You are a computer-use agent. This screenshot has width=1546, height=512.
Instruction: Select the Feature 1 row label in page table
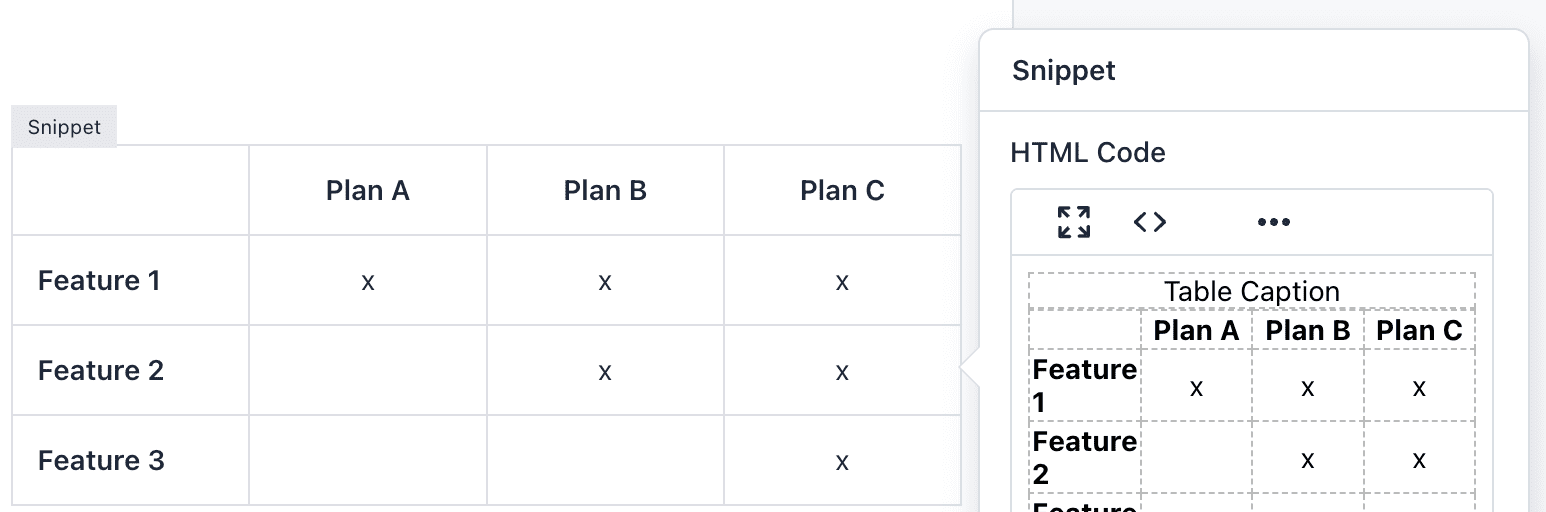(x=99, y=281)
